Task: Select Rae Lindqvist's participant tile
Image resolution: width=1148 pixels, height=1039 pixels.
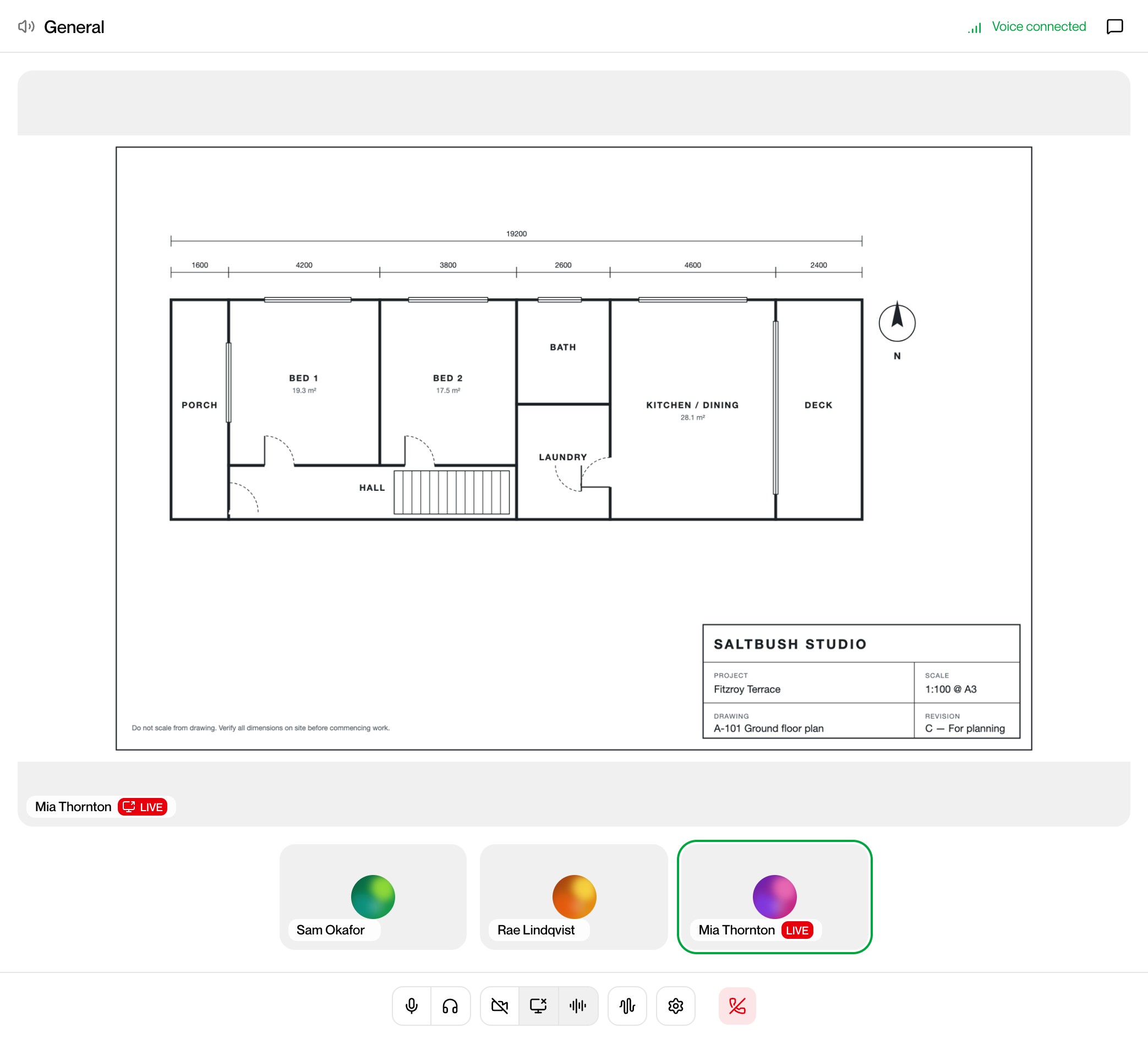Action: point(574,896)
